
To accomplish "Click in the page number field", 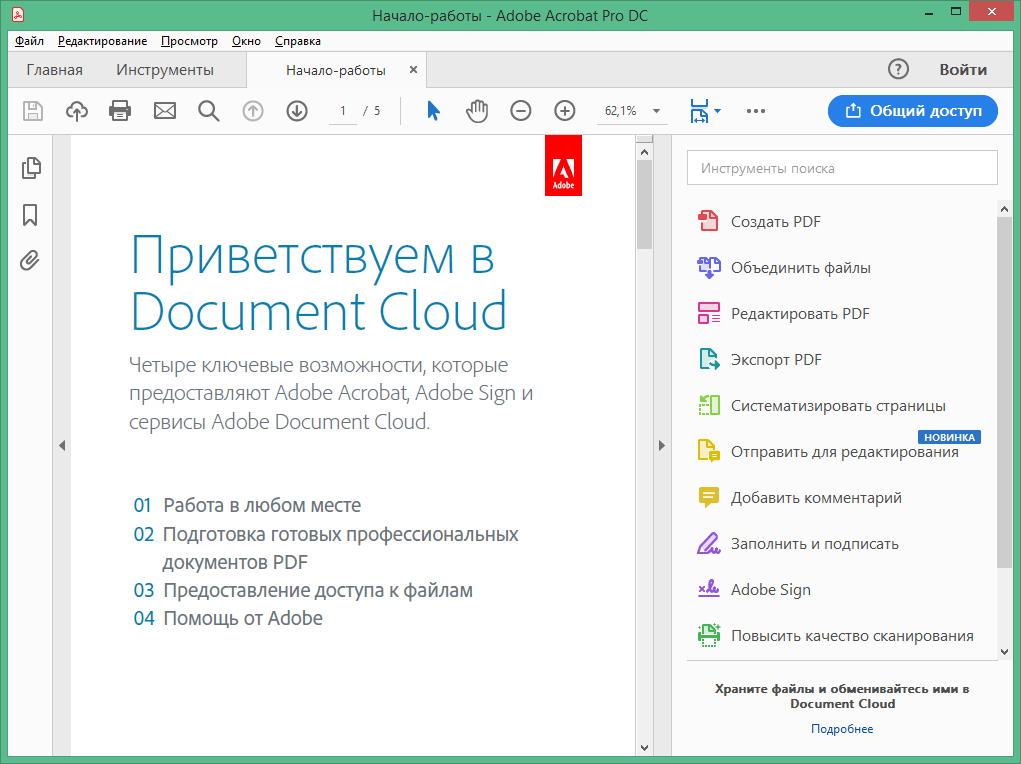I will click(x=343, y=111).
